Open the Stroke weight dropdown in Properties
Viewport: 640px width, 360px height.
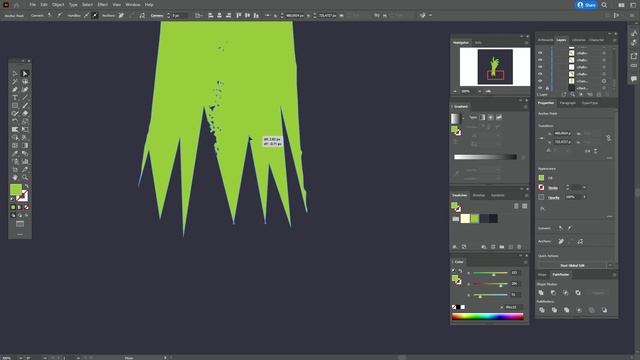584,187
